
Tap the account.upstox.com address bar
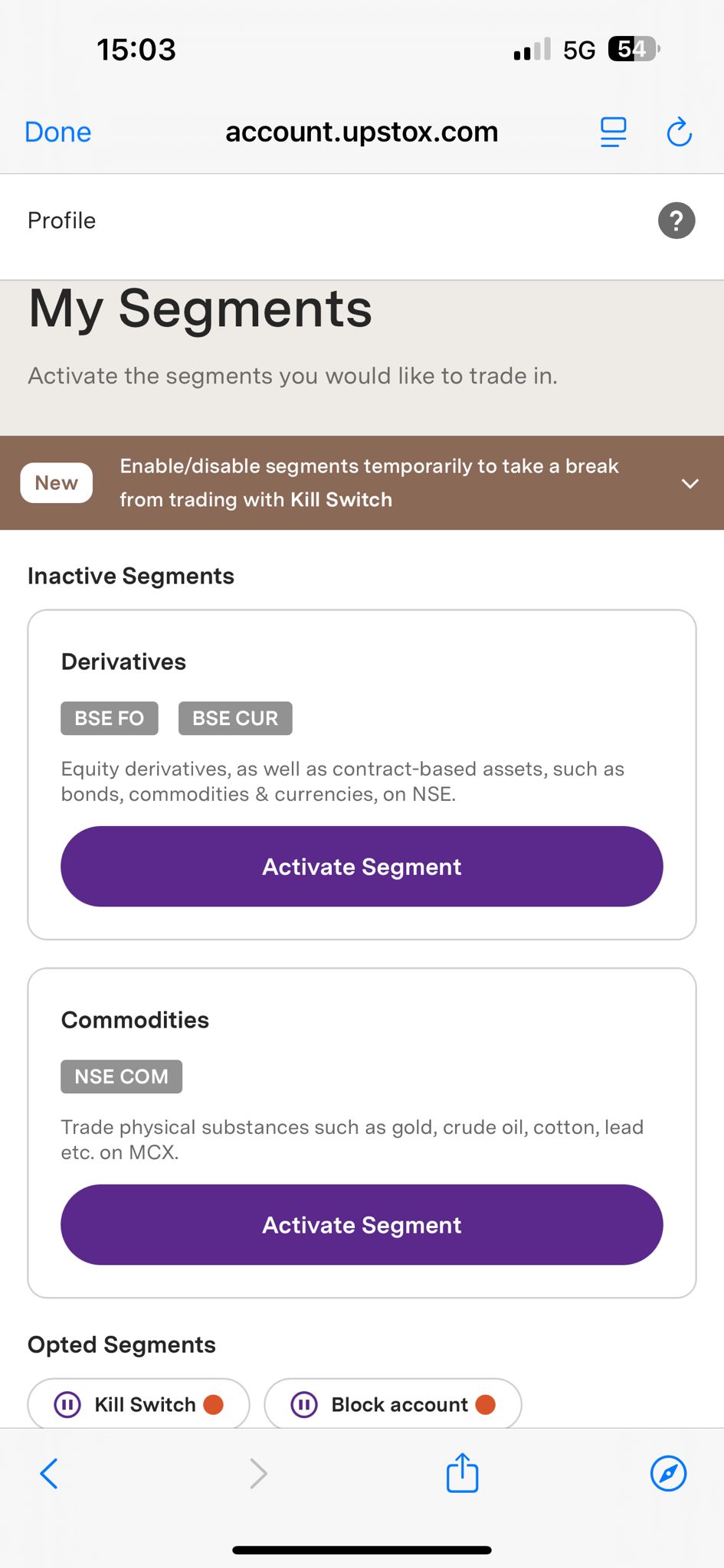pyautogui.click(x=362, y=132)
